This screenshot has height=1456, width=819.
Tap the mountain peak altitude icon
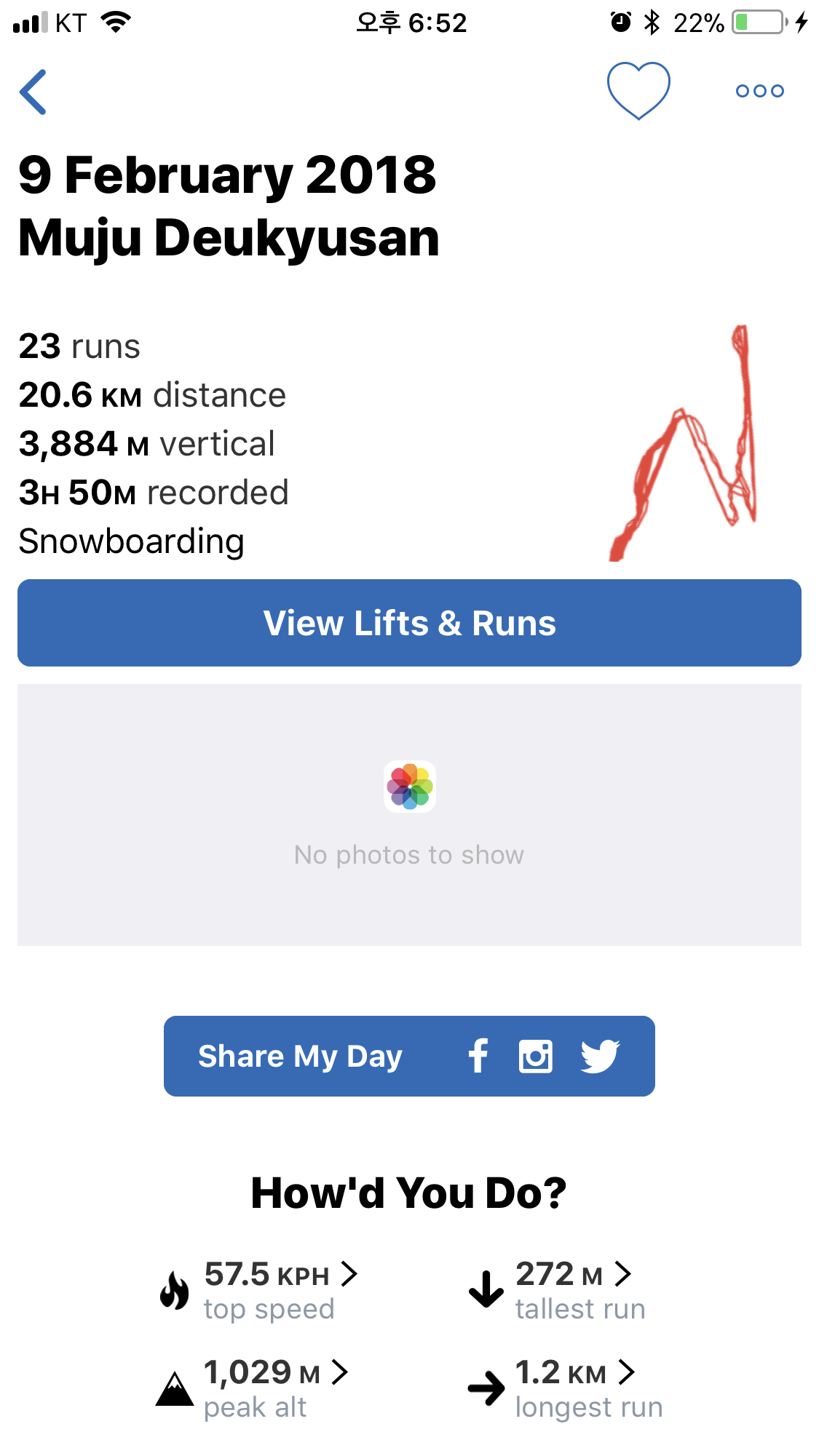point(175,1388)
